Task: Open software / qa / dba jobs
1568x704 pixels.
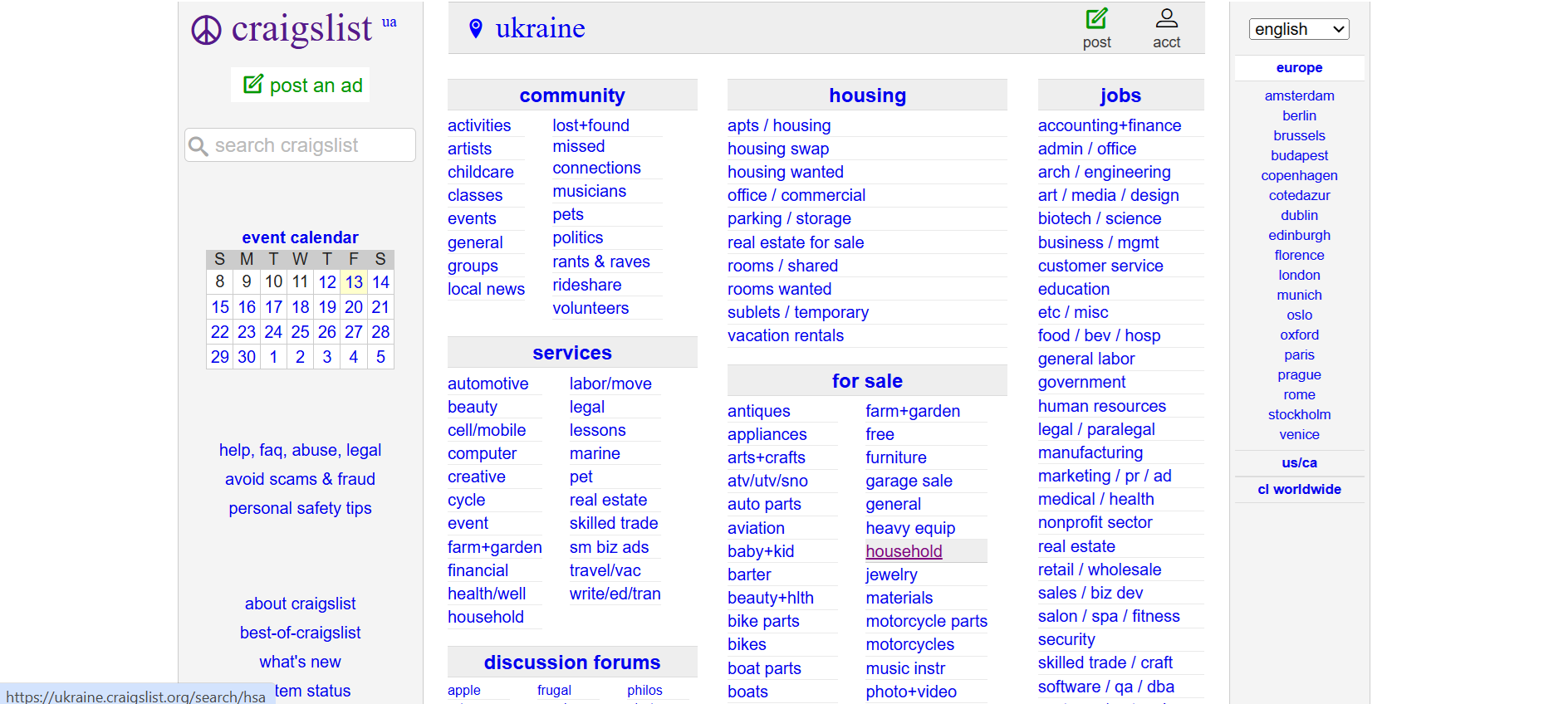Action: pyautogui.click(x=1106, y=687)
